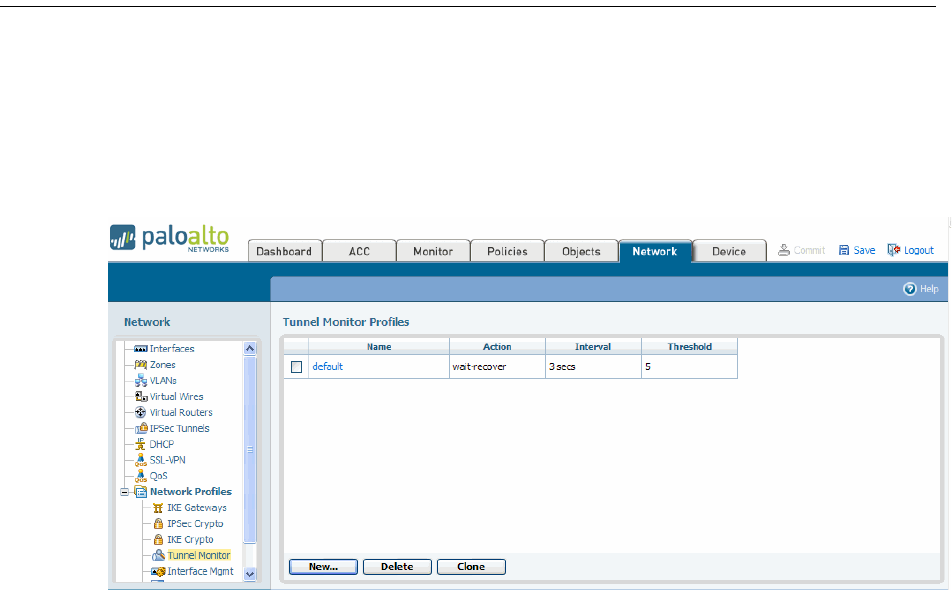Go to the Policies tab
Image resolution: width=952 pixels, height=590 pixels.
point(507,251)
